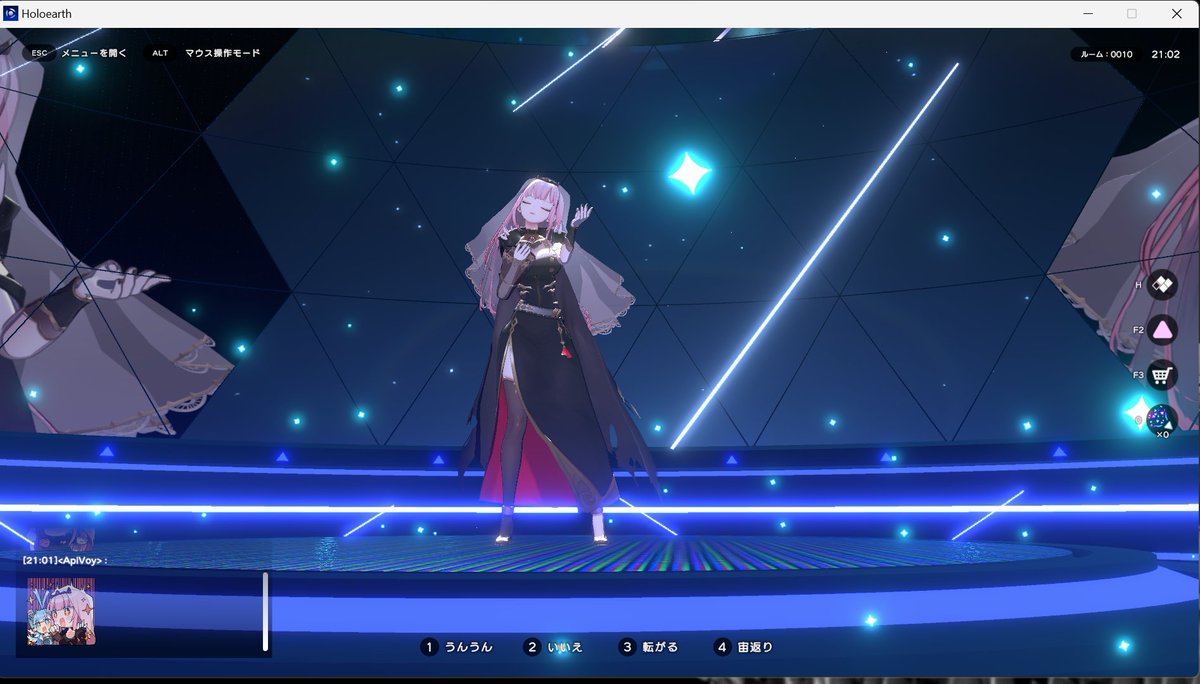This screenshot has height=684, width=1200.
Task: Click the 21:02 clock display
Action: (x=1165, y=54)
